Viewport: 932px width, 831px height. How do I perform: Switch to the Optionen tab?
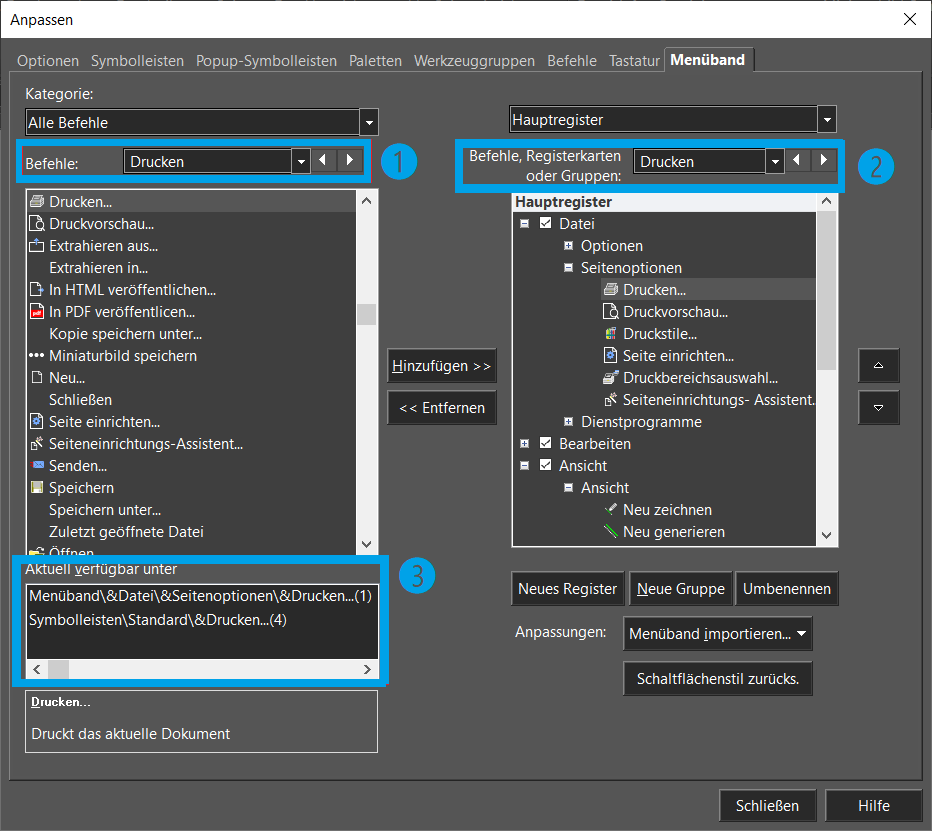(x=48, y=61)
